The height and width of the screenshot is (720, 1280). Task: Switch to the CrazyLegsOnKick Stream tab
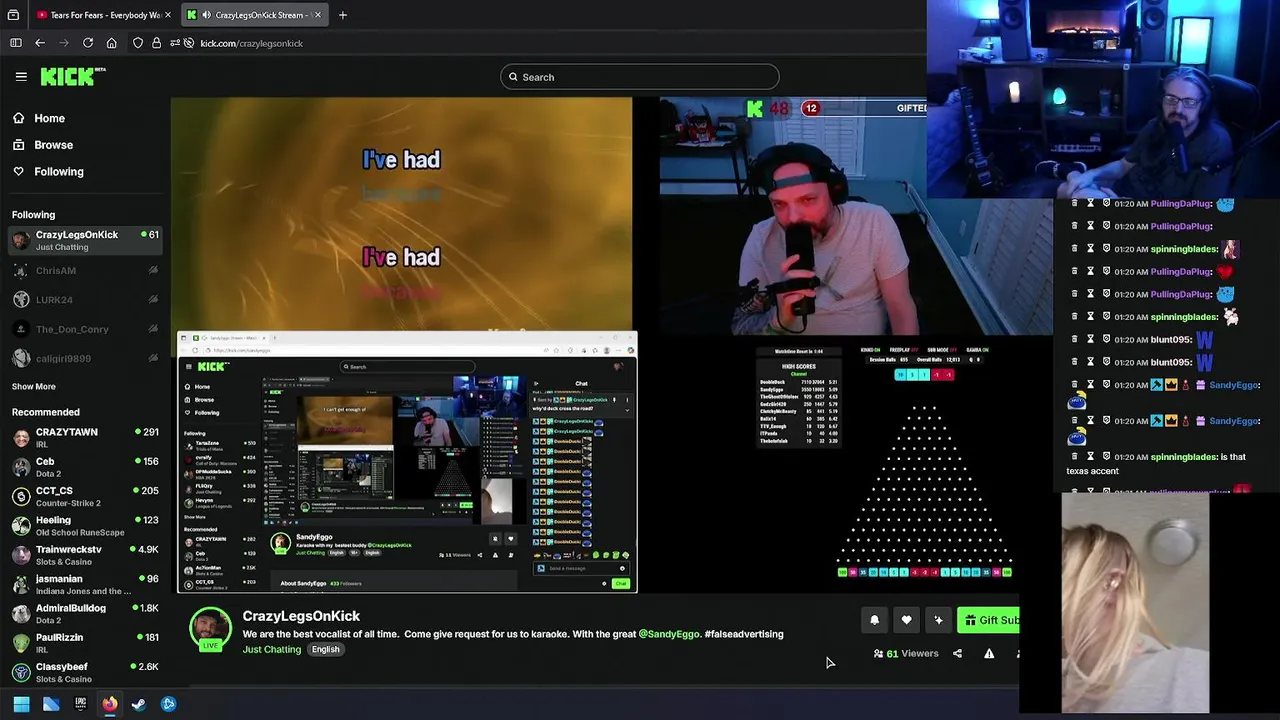pos(254,15)
